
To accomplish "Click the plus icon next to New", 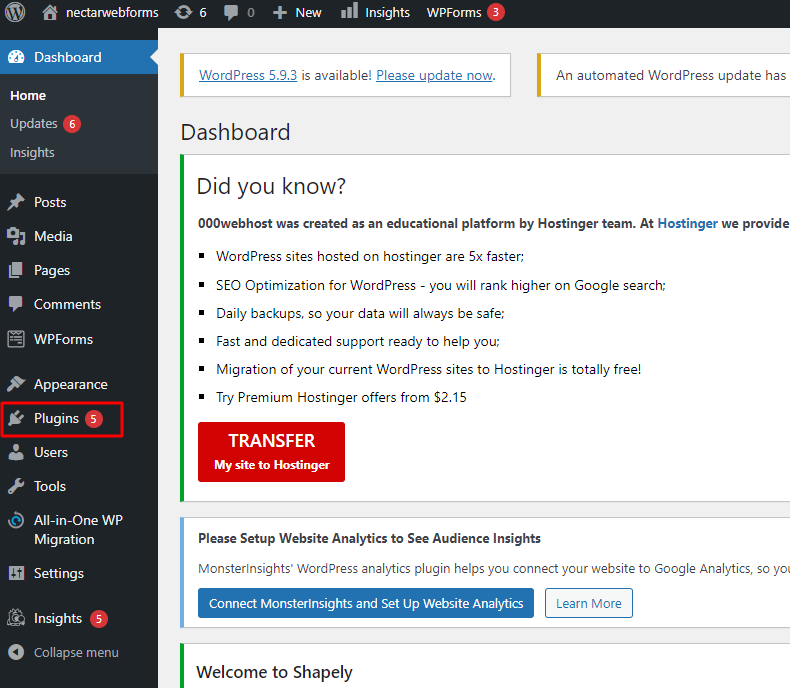I will pyautogui.click(x=279, y=13).
